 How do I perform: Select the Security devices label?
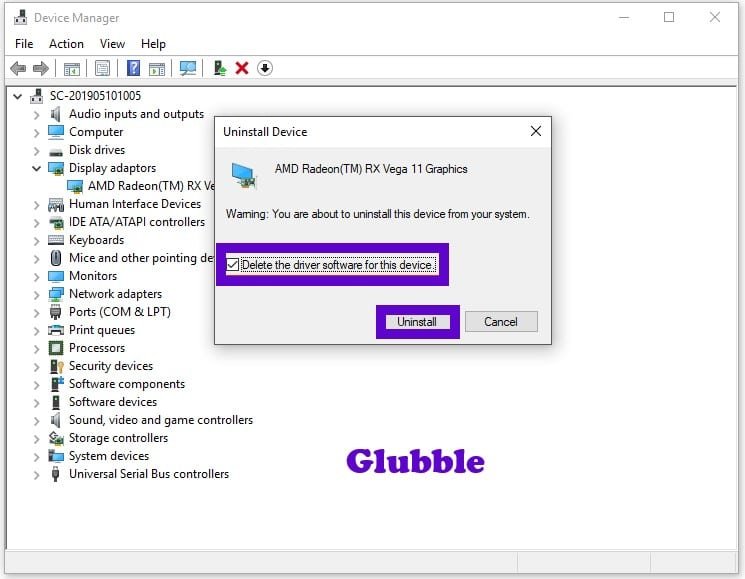[x=111, y=366]
